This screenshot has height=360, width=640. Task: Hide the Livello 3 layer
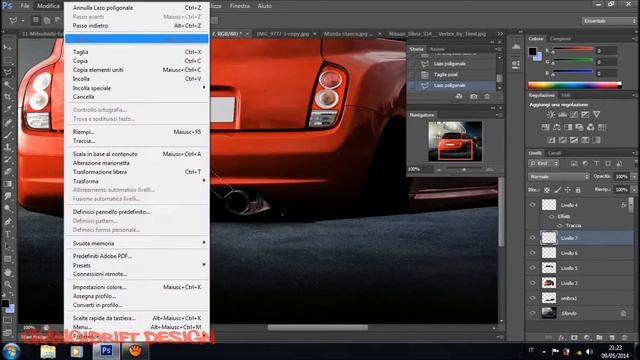532,283
